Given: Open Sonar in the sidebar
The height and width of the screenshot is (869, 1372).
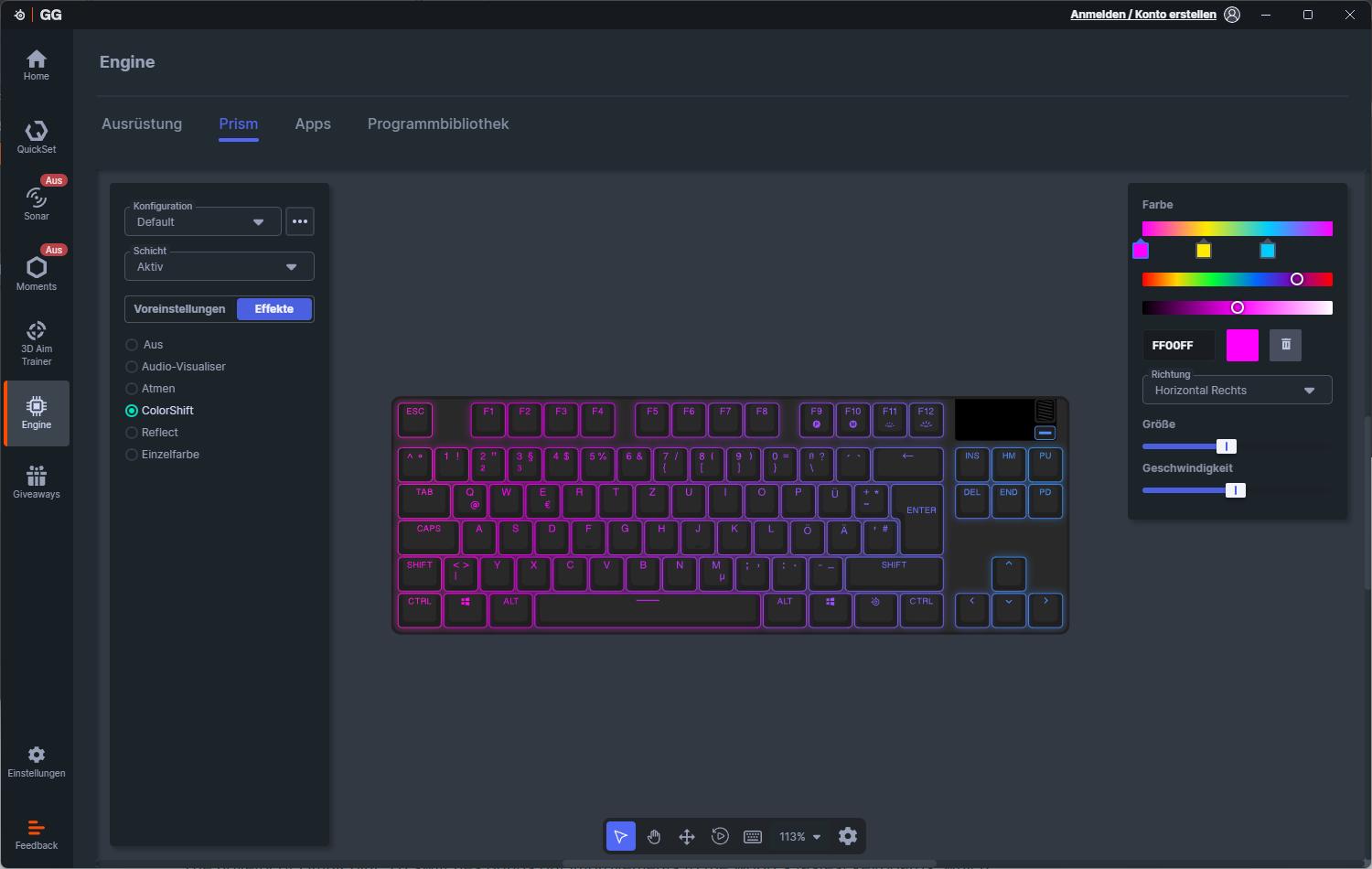Looking at the screenshot, I should [37, 203].
